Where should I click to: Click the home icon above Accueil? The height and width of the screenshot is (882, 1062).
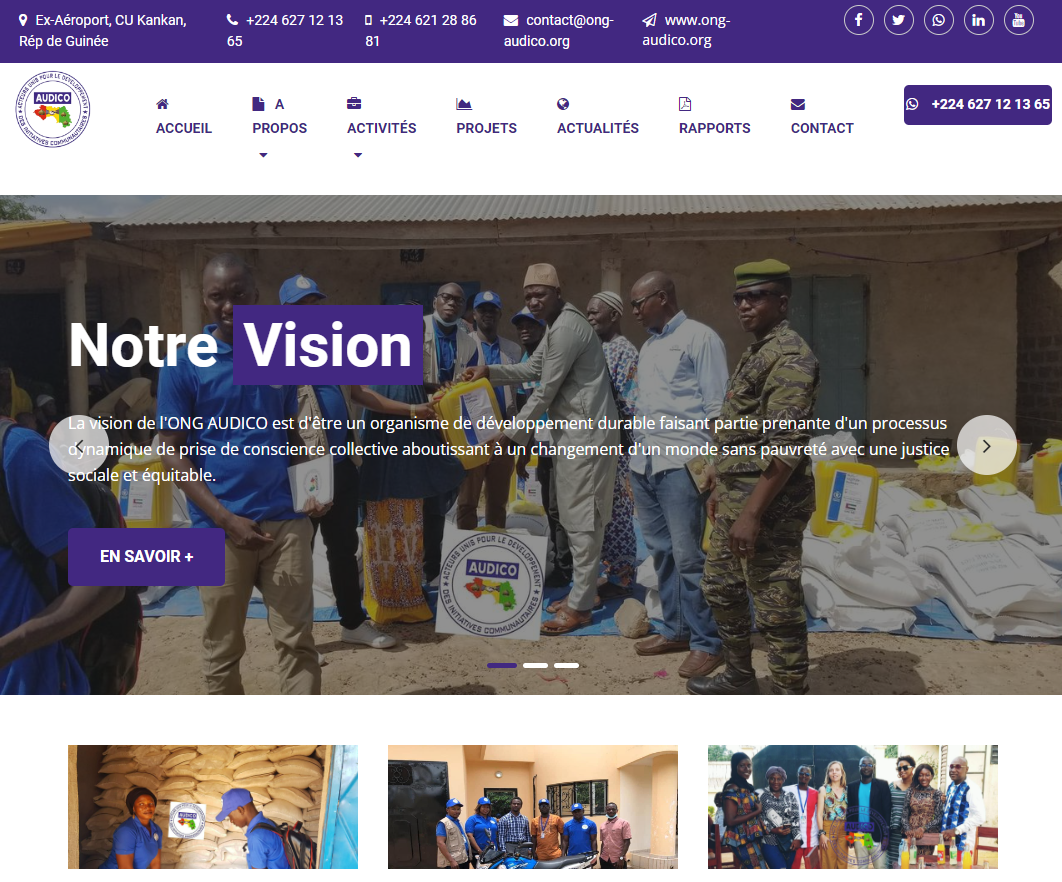pyautogui.click(x=162, y=104)
